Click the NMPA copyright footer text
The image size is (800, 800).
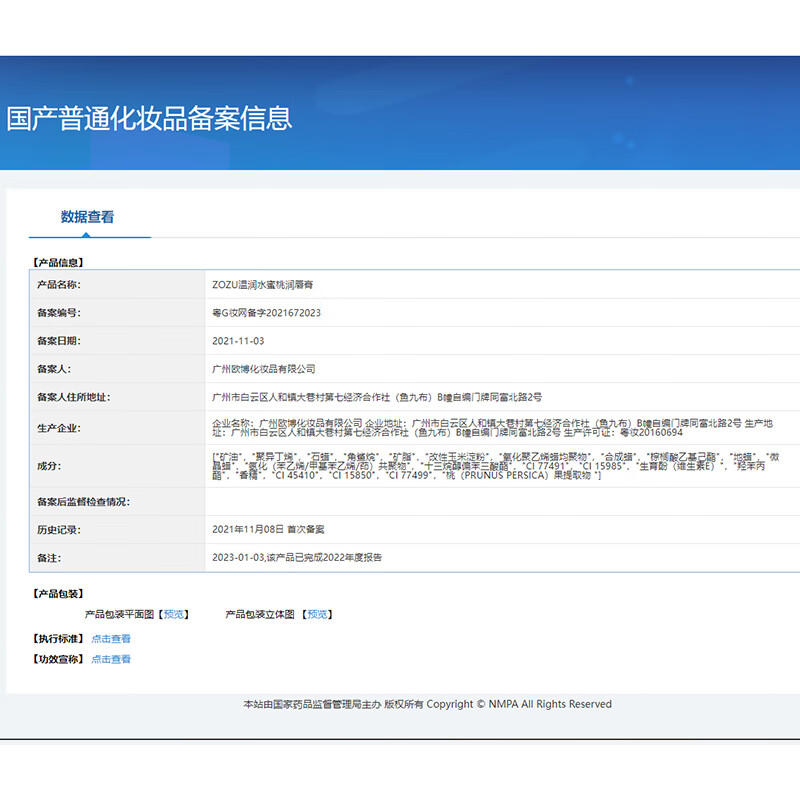point(426,704)
